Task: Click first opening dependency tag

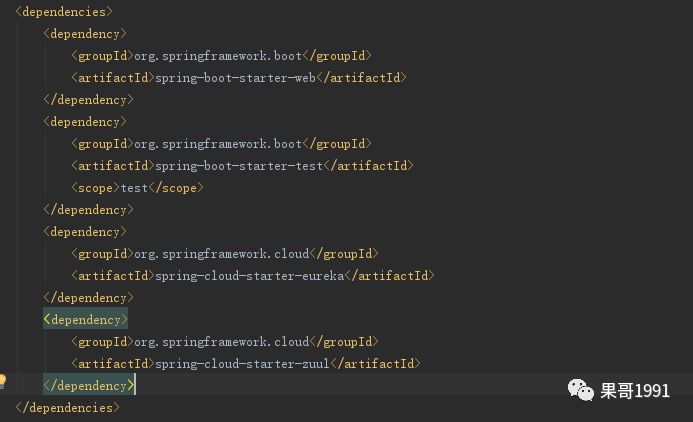Action: click(x=85, y=34)
